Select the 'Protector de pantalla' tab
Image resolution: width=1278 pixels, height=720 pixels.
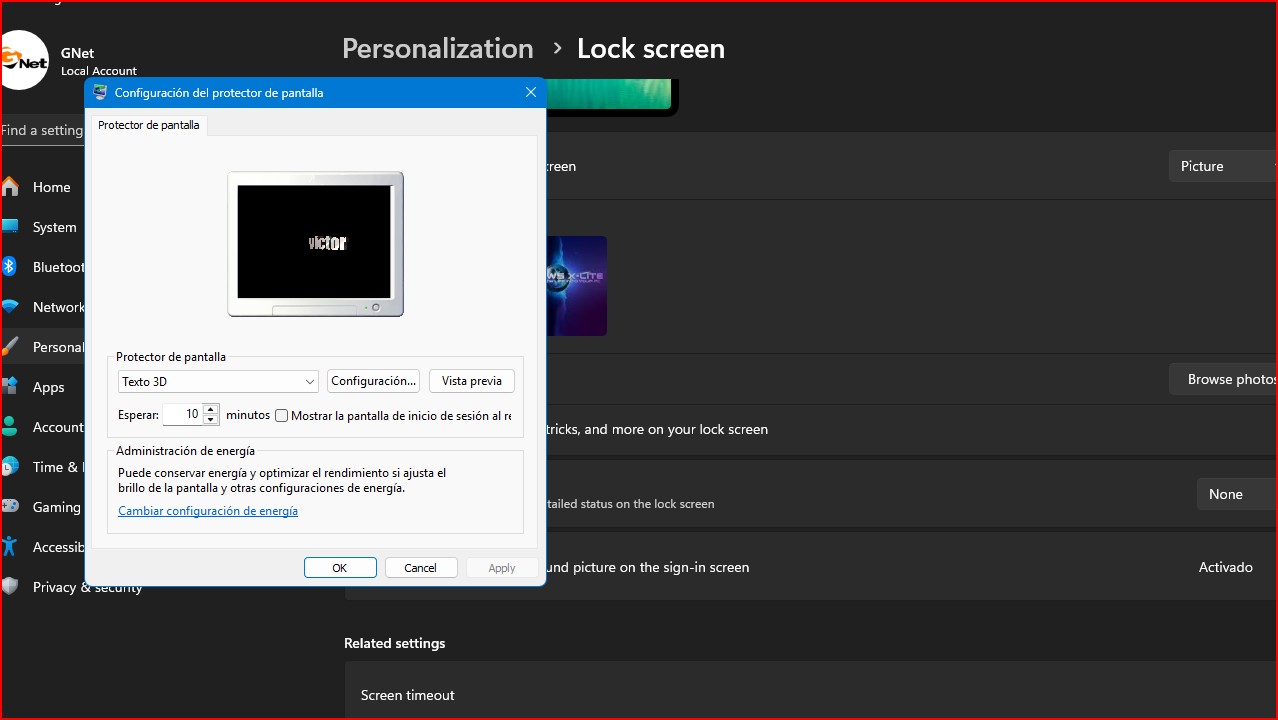pos(149,125)
